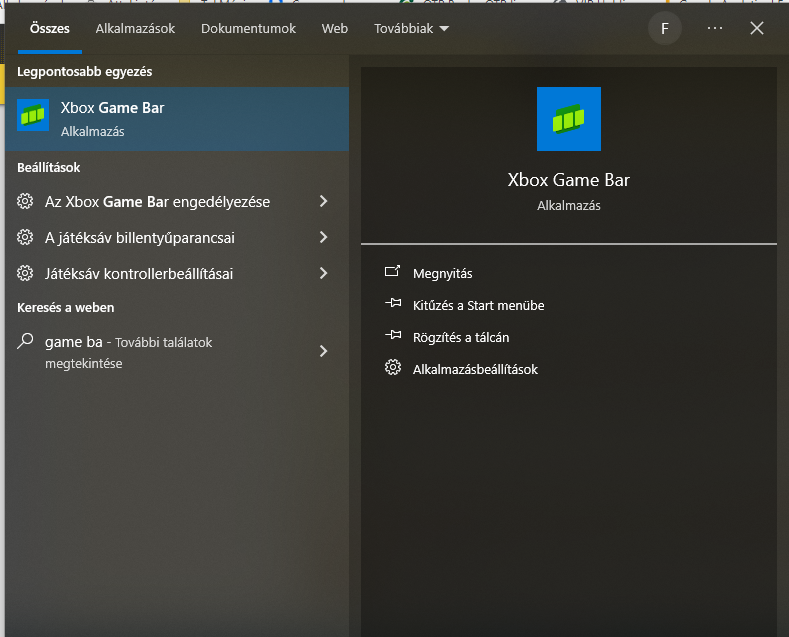
Task: Click Megnyitás to open the app
Action: 442,274
